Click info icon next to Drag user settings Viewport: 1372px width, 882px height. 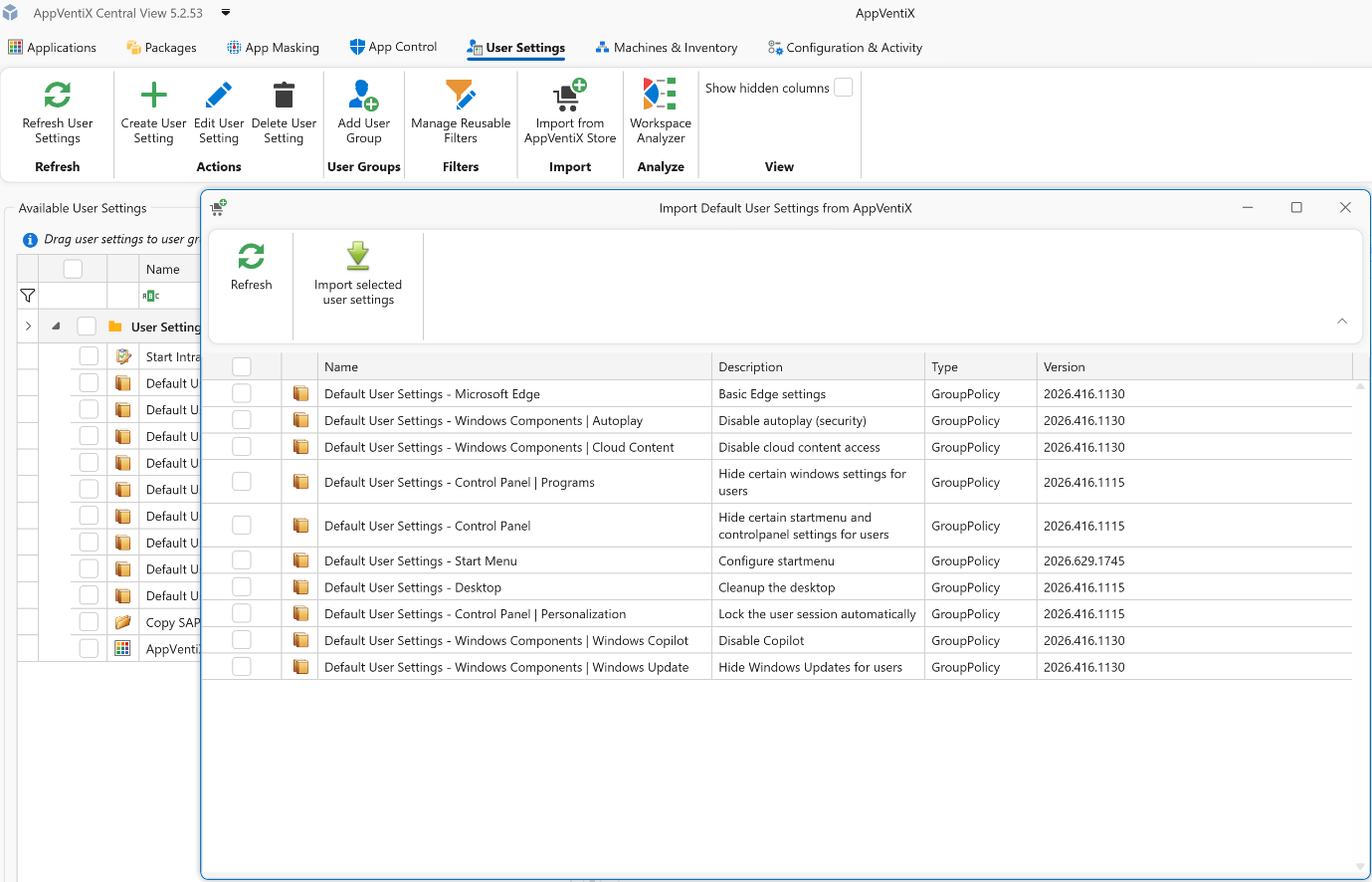pyautogui.click(x=30, y=240)
